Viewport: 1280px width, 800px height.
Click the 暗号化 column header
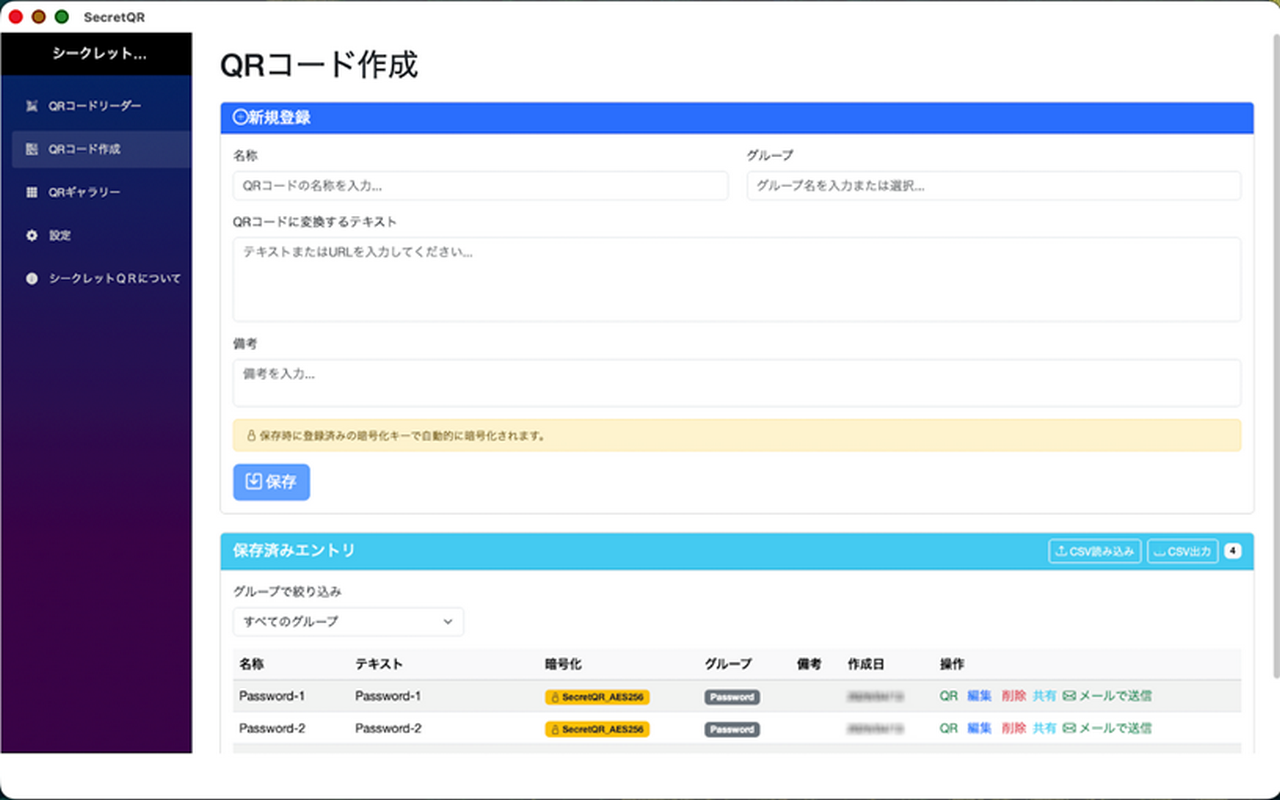[563, 664]
